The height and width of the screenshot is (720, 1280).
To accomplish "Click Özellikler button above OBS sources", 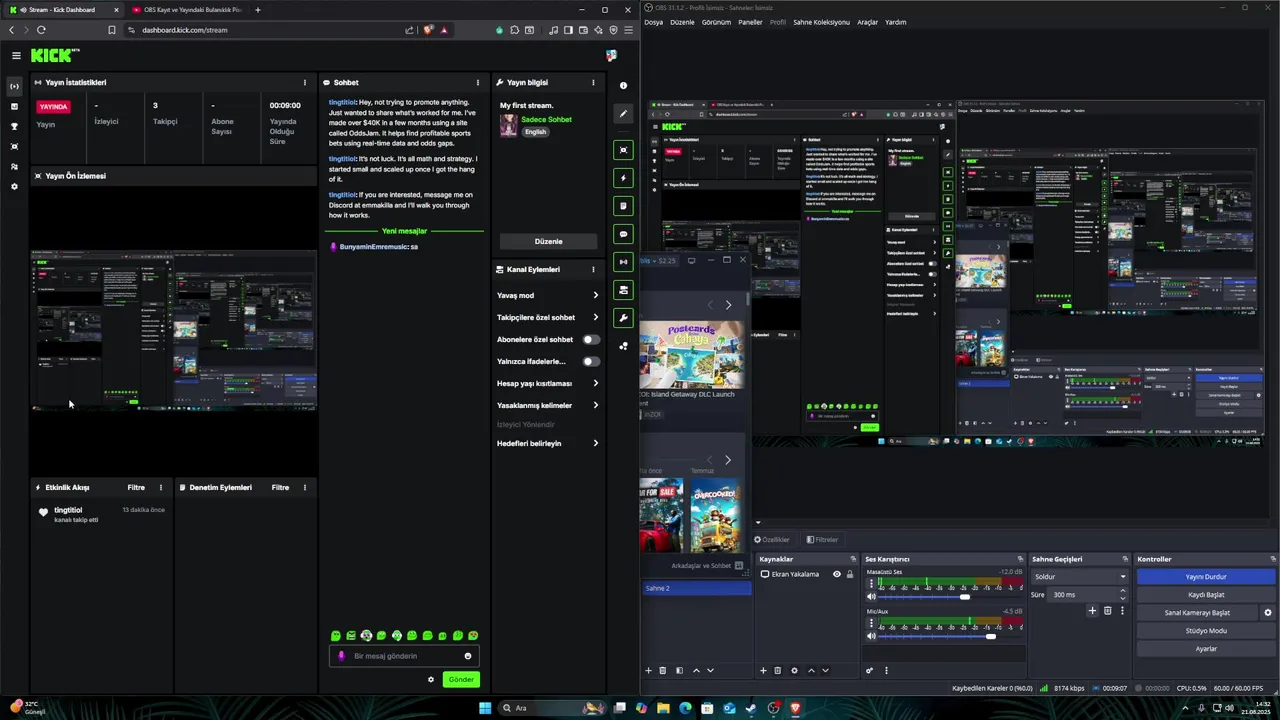I will 772,540.
